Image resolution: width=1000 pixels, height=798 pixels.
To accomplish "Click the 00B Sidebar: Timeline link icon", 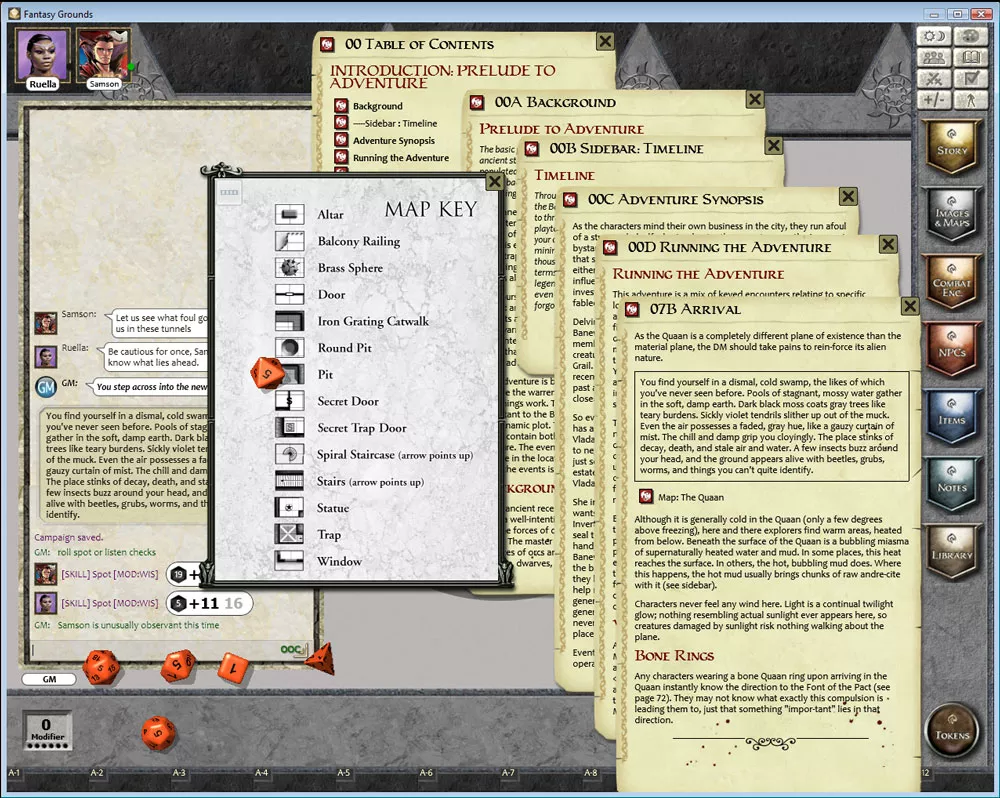I will click(x=532, y=149).
